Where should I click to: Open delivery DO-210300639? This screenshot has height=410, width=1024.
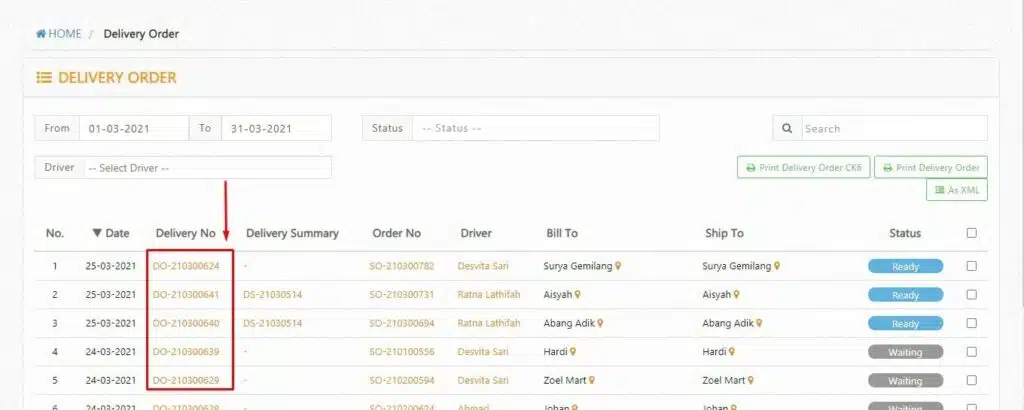point(186,352)
